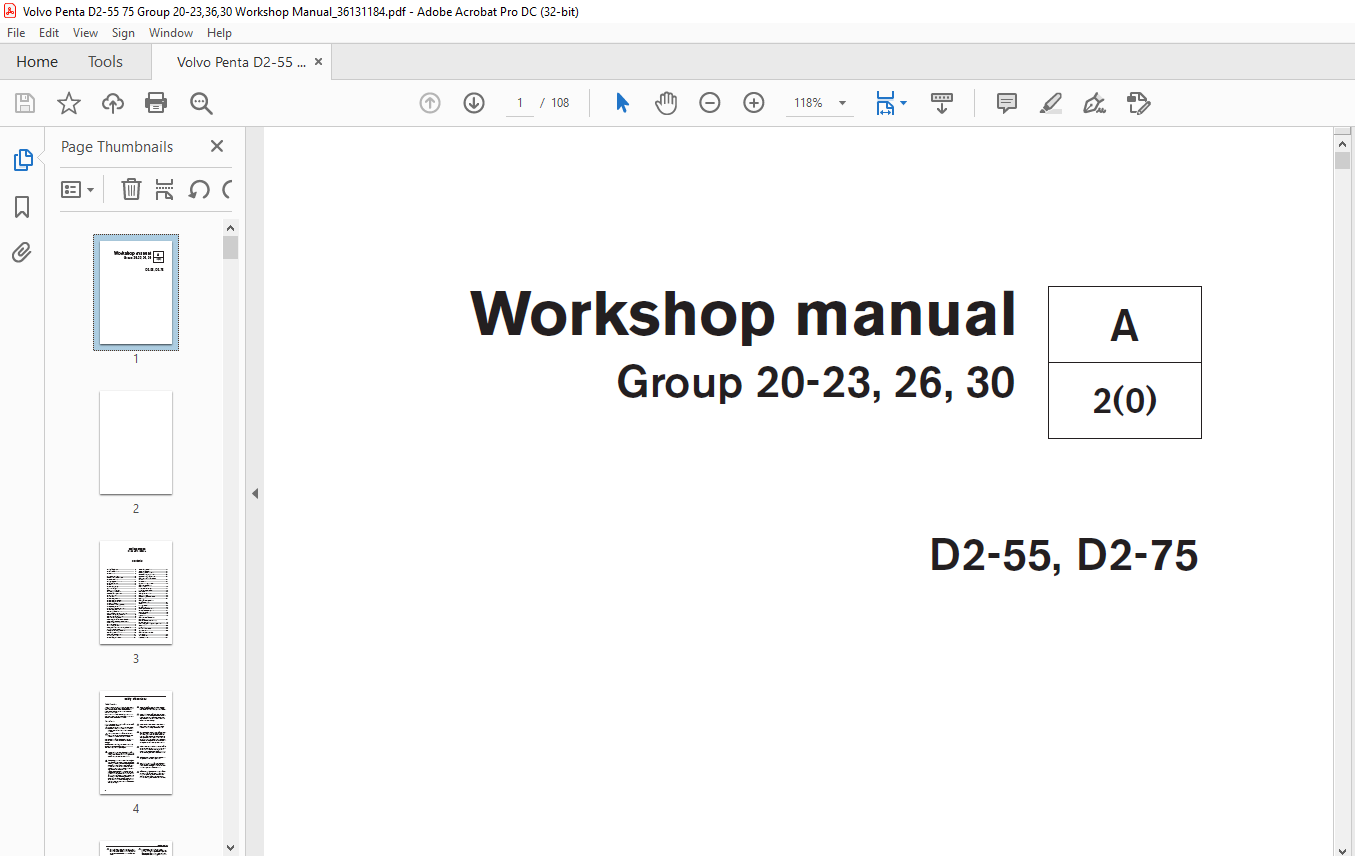This screenshot has height=856, width=1355.
Task: Star this PDF with the star icon
Action: point(69,103)
